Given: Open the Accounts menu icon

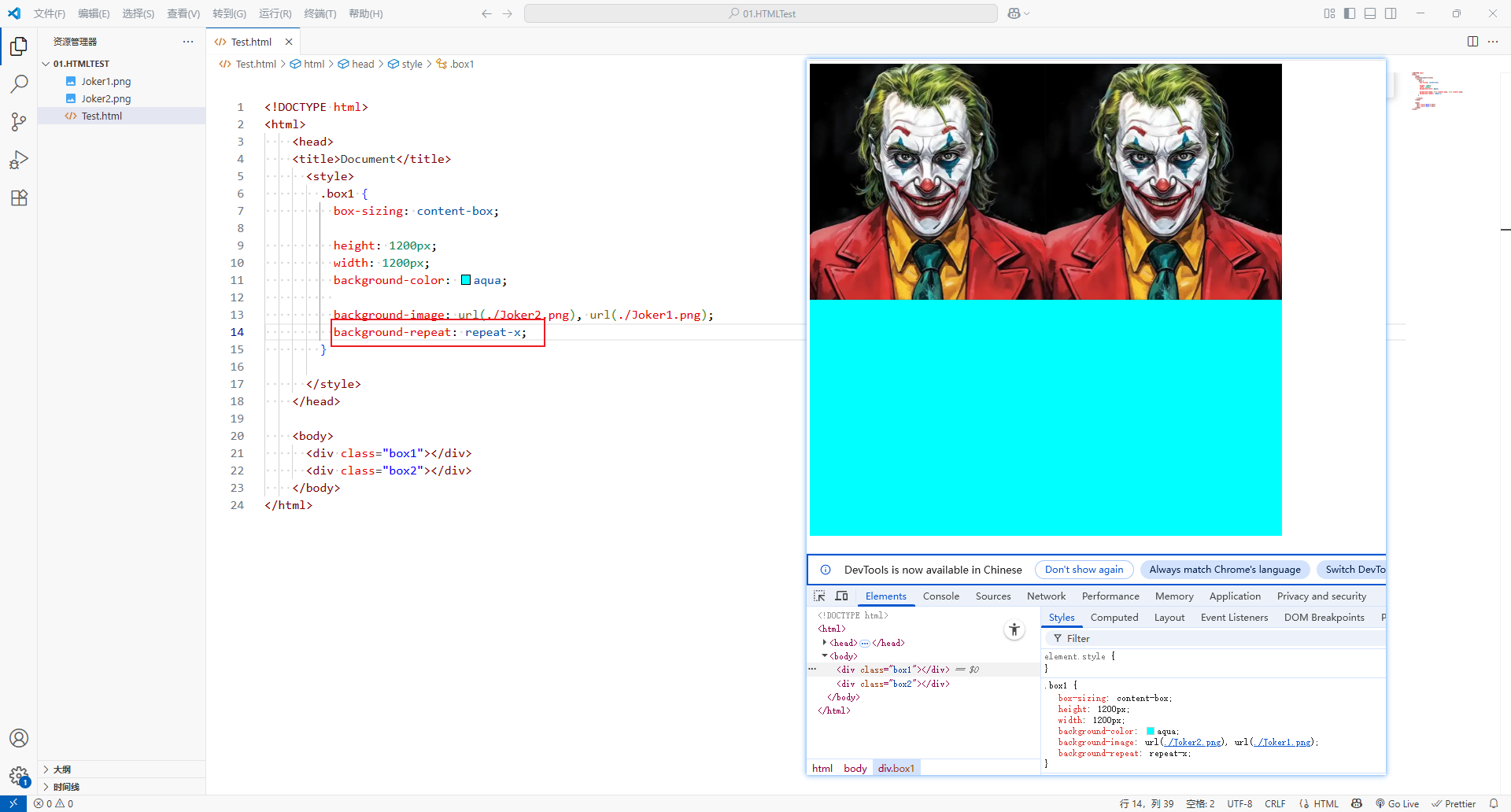Looking at the screenshot, I should click(x=19, y=738).
